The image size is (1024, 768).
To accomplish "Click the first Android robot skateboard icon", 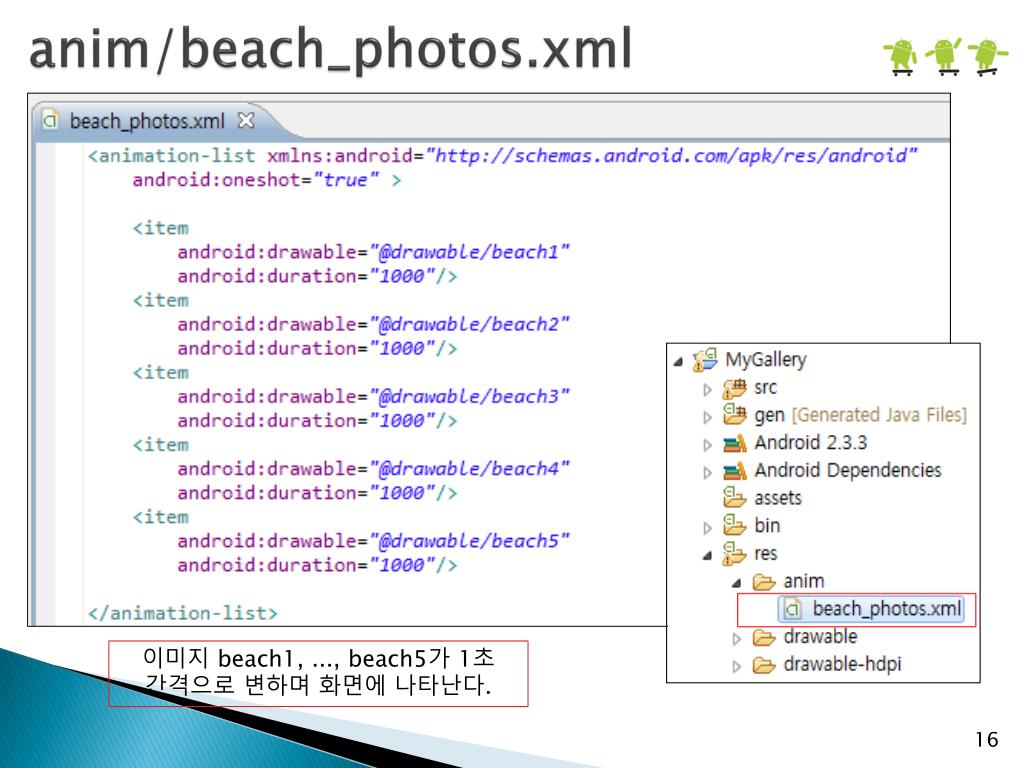I will (x=901, y=56).
